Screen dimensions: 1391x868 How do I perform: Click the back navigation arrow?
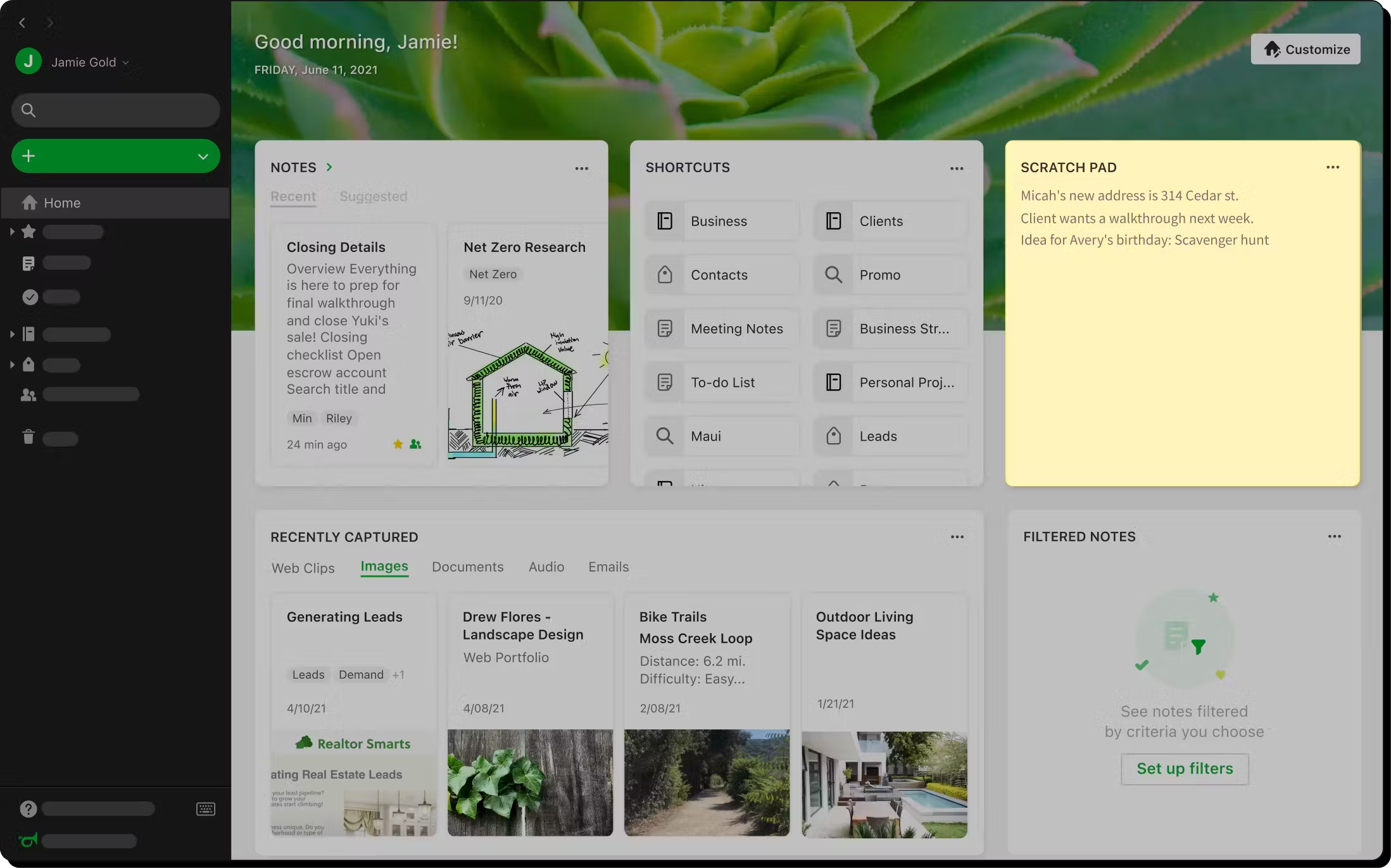(22, 23)
